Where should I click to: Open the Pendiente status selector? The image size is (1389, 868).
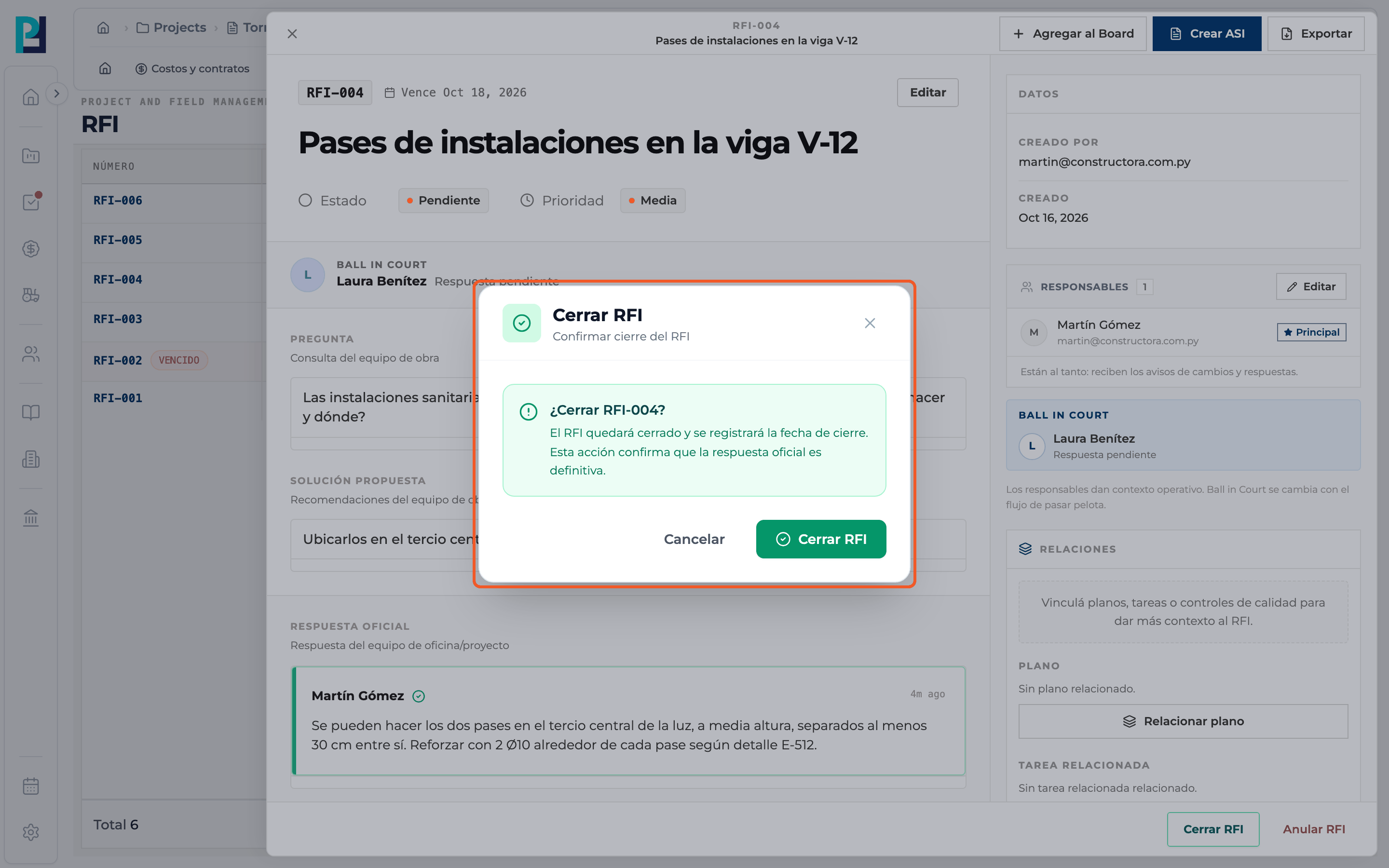point(443,200)
